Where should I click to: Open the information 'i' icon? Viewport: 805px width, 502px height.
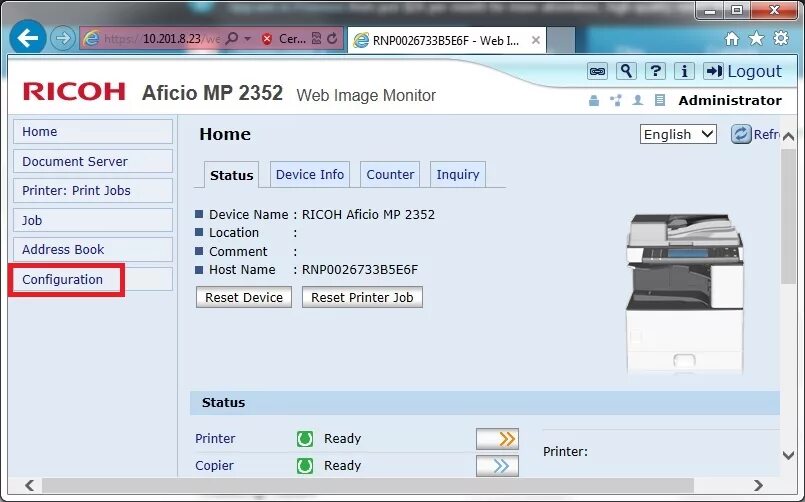tap(684, 71)
